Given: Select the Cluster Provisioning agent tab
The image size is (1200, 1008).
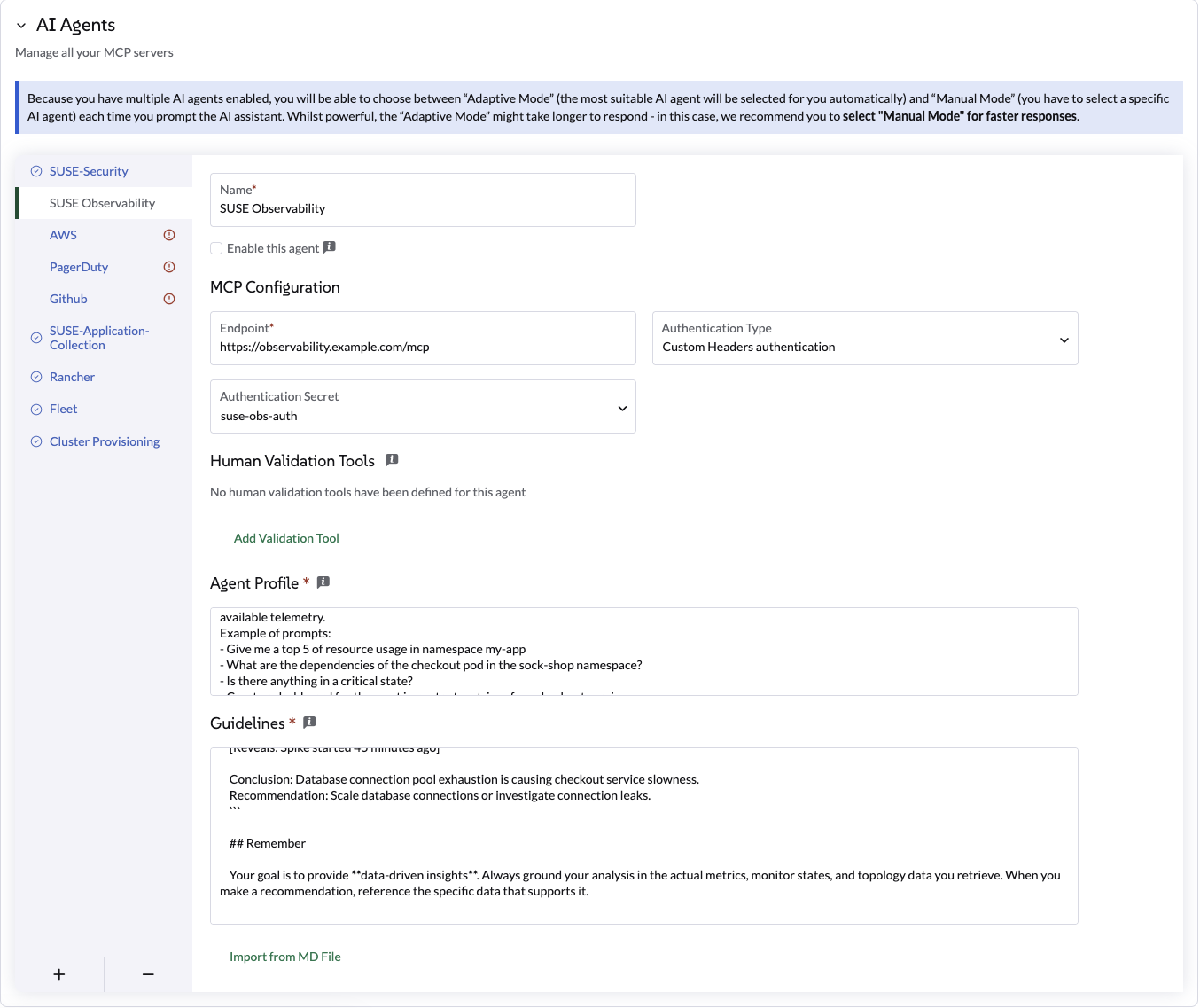Looking at the screenshot, I should pos(104,441).
